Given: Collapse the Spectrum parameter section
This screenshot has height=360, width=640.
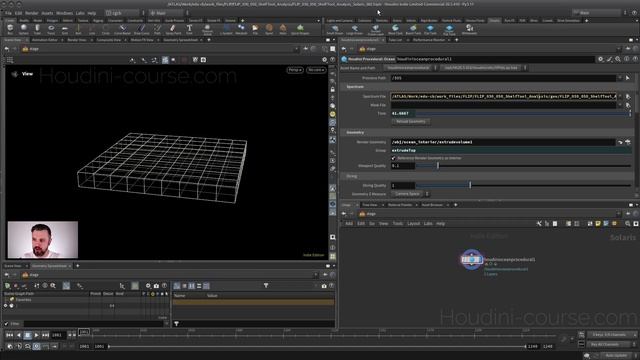Looking at the screenshot, I should coord(355,87).
